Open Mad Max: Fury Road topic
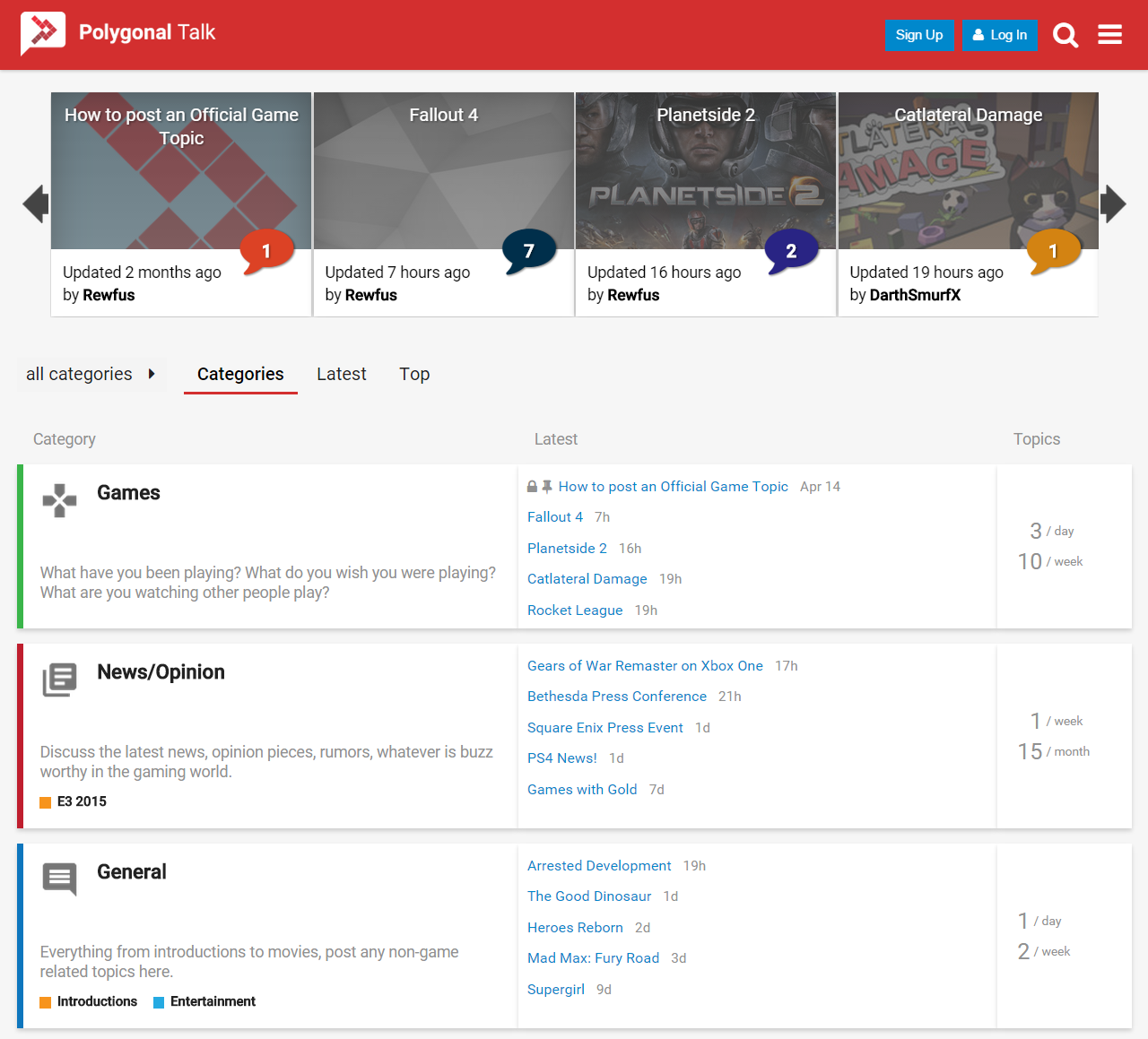Screen dimensions: 1148x1039 pyautogui.click(x=593, y=958)
